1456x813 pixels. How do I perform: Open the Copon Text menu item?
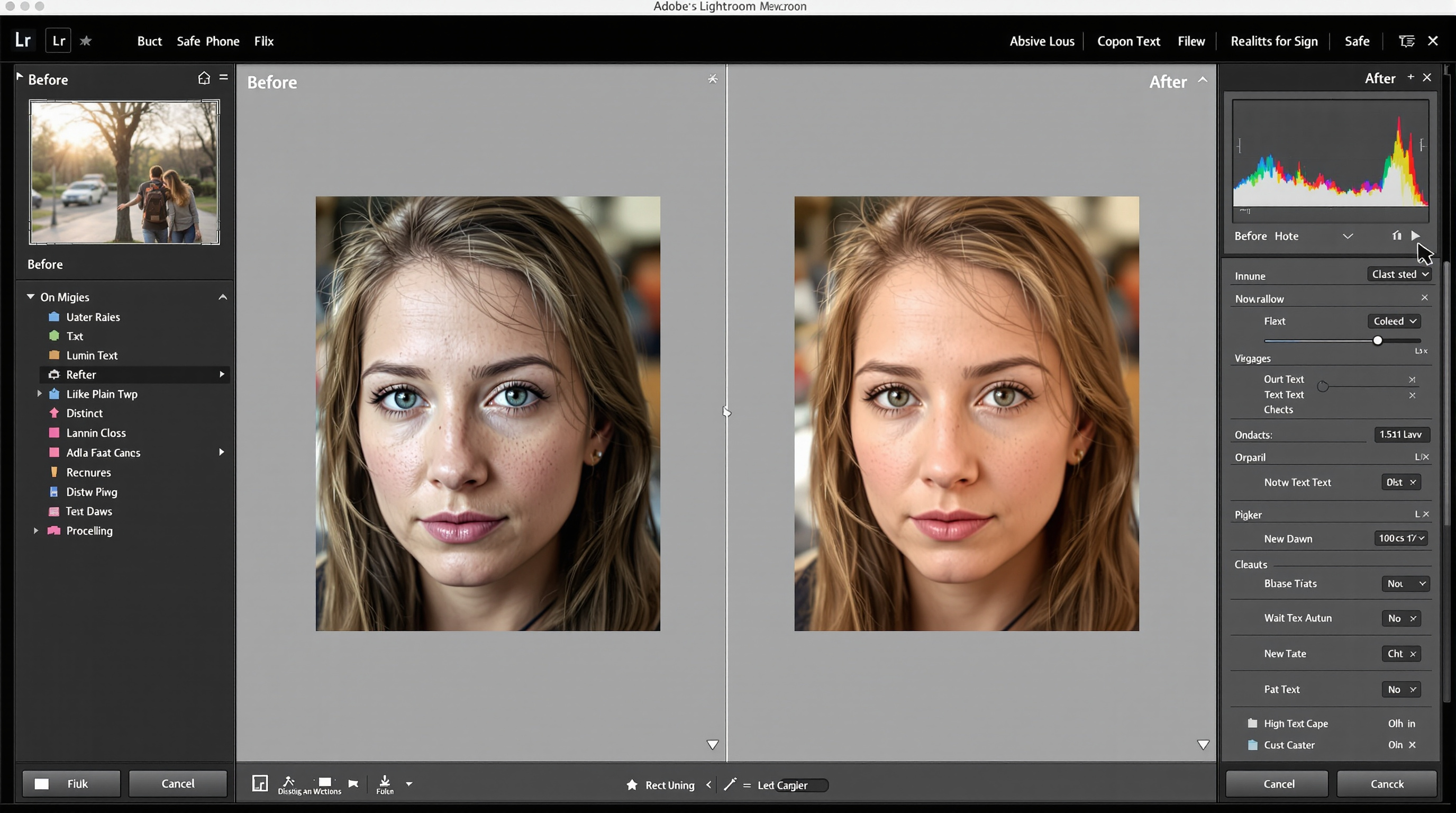(x=1128, y=41)
